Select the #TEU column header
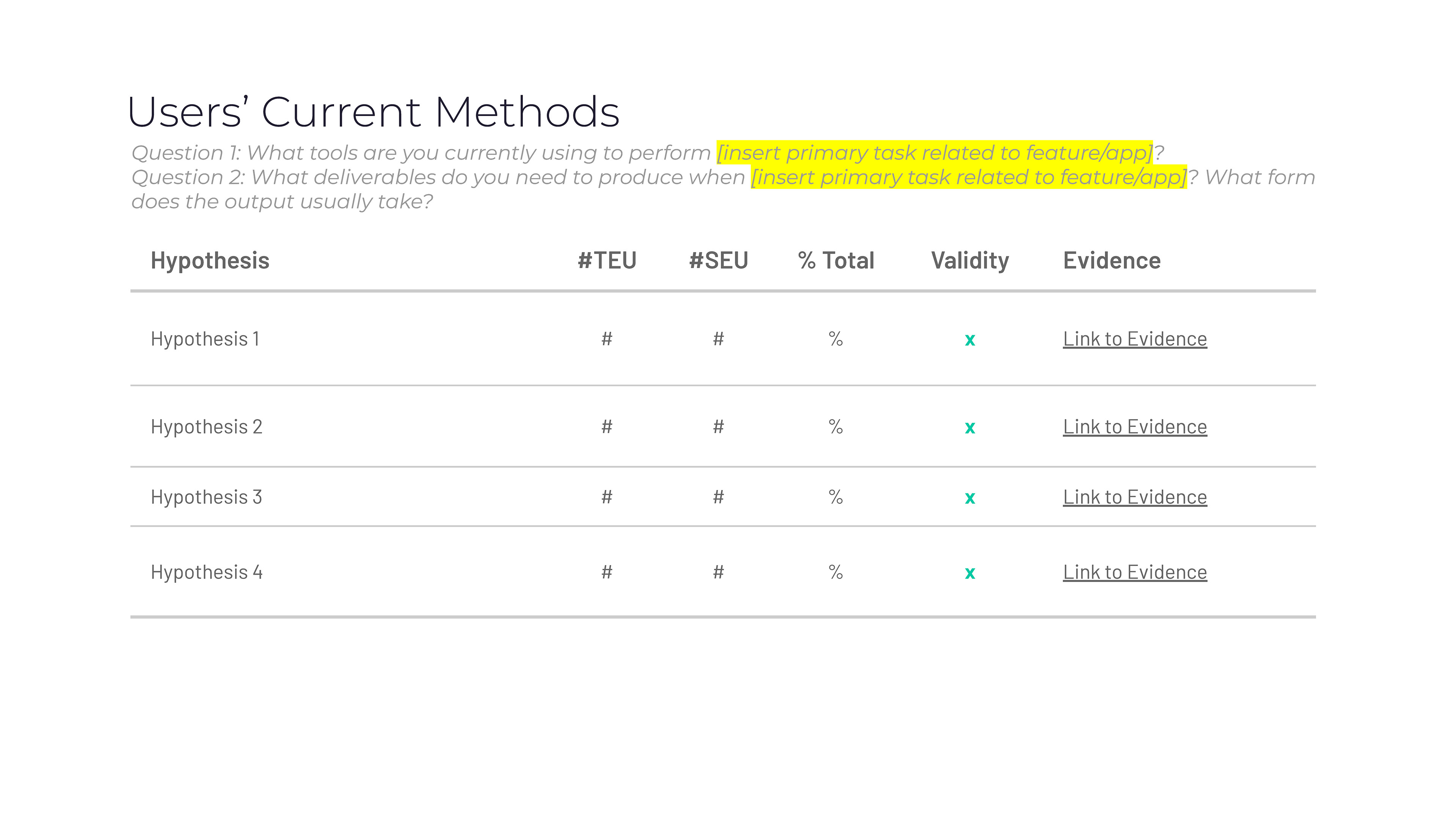Viewport: 1456px width, 819px height. pos(607,260)
